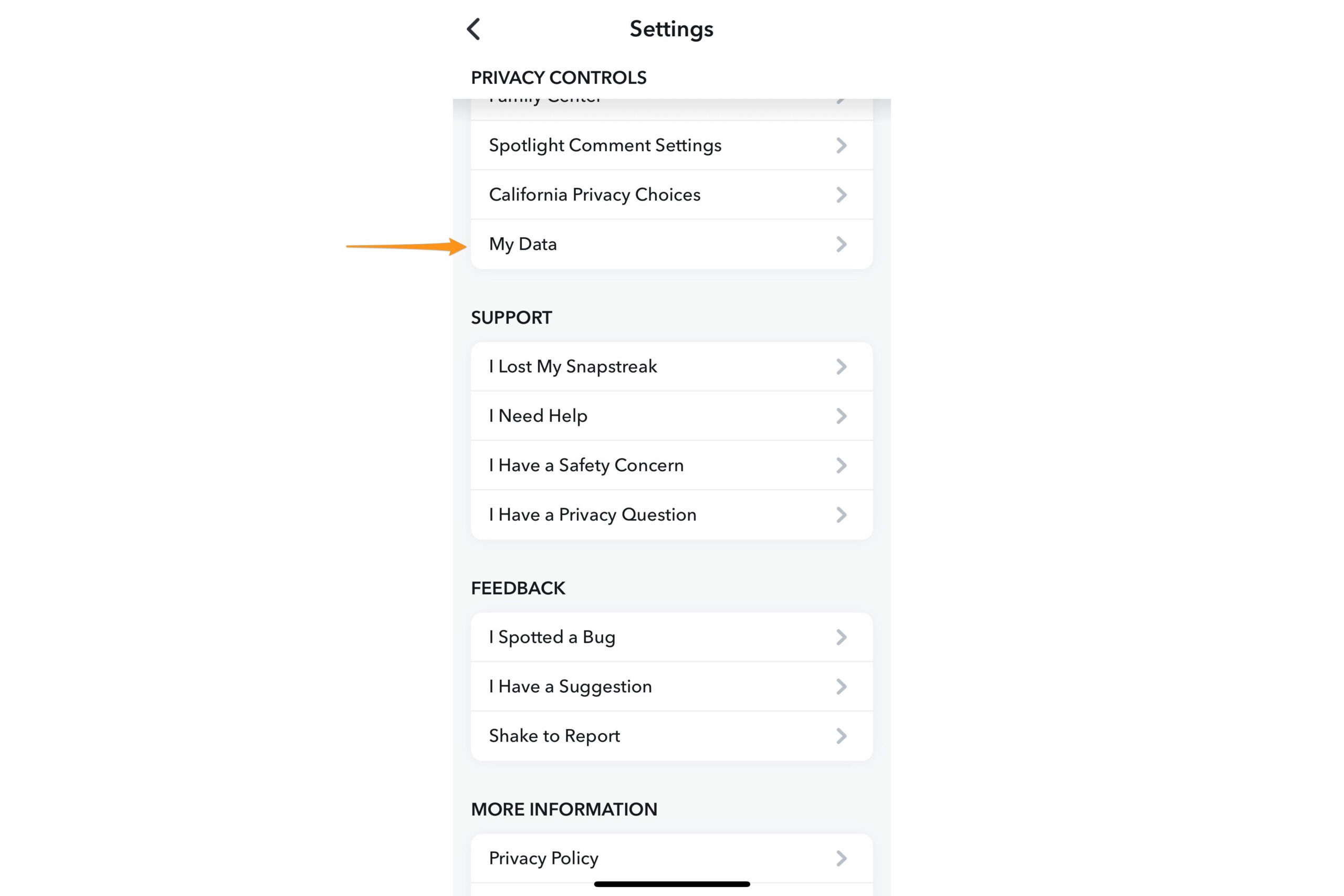Tap chevron beside Safety Concern row
This screenshot has width=1344, height=896.
(x=841, y=465)
